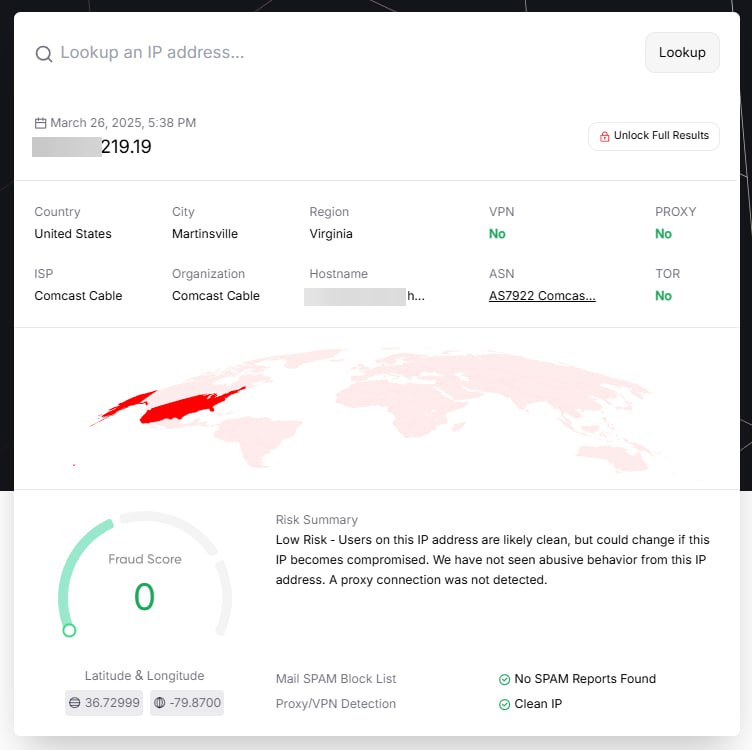This screenshot has width=752, height=750.
Task: Click the highlighted United States on map
Action: [190, 402]
